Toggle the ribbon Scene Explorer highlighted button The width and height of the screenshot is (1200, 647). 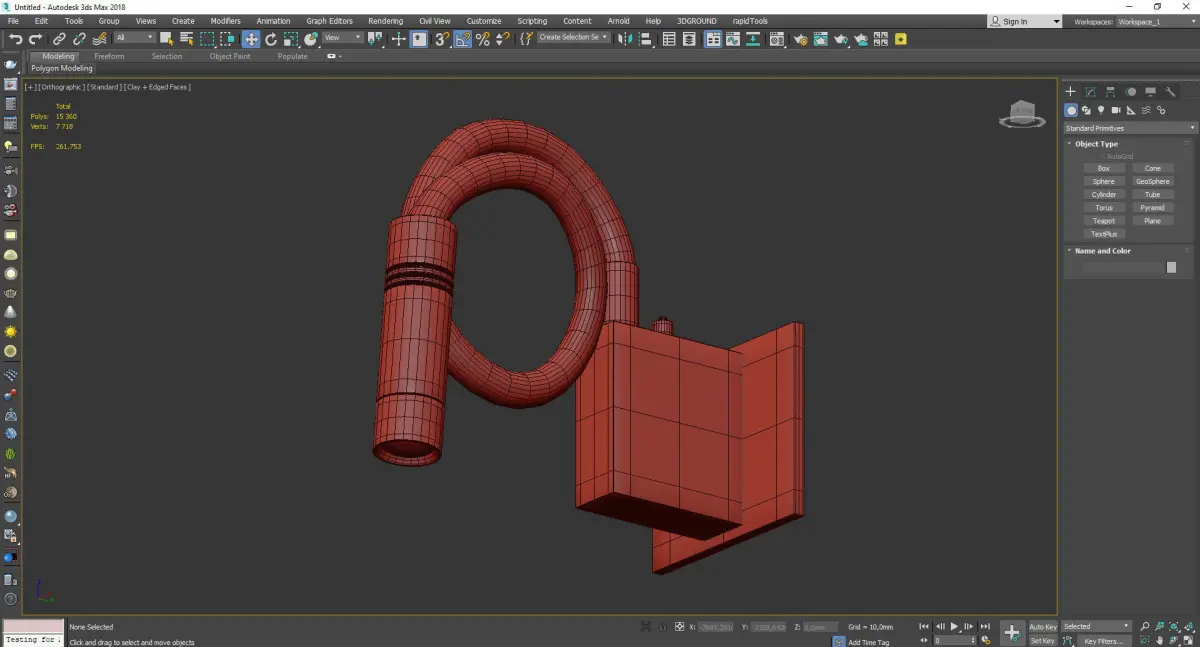click(713, 39)
